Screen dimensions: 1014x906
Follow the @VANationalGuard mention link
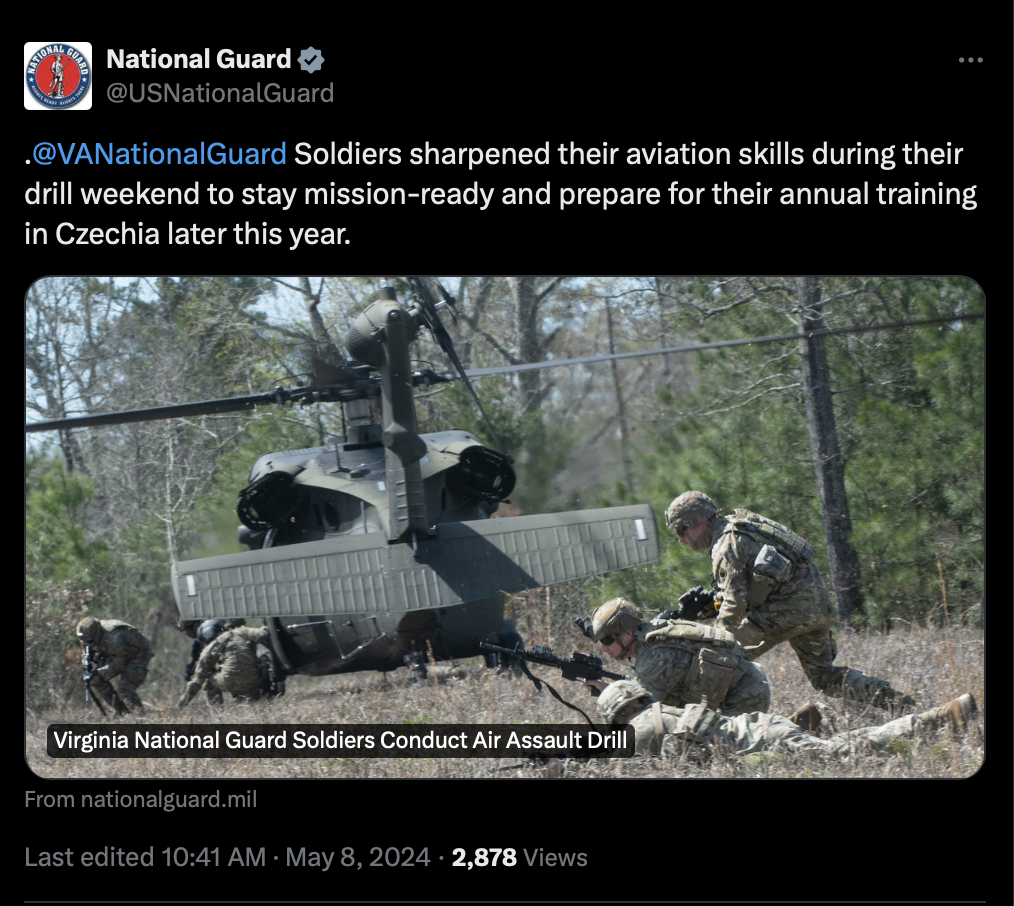tap(159, 154)
